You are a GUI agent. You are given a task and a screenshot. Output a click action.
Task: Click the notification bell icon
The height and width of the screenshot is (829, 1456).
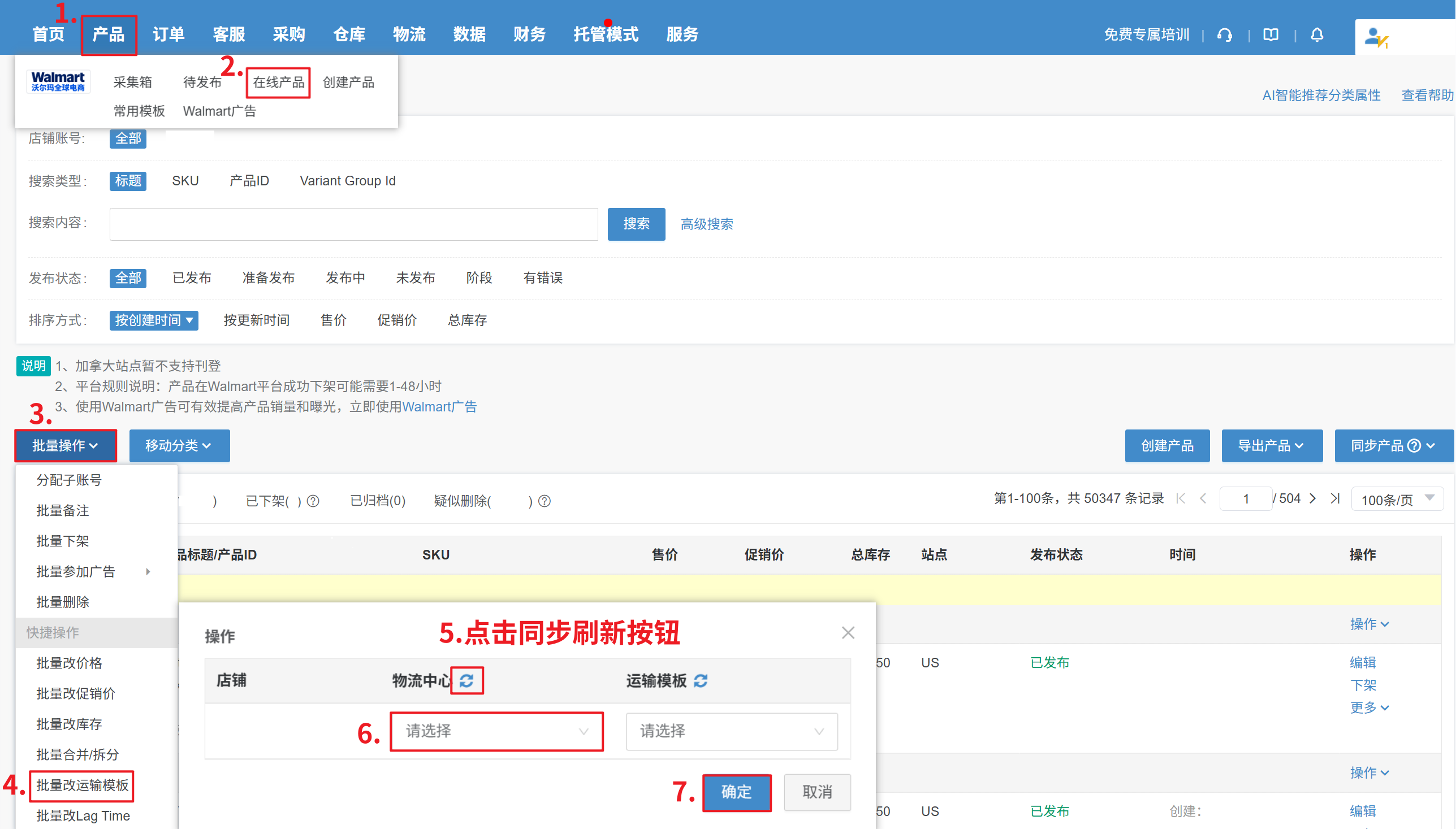pos(1317,34)
